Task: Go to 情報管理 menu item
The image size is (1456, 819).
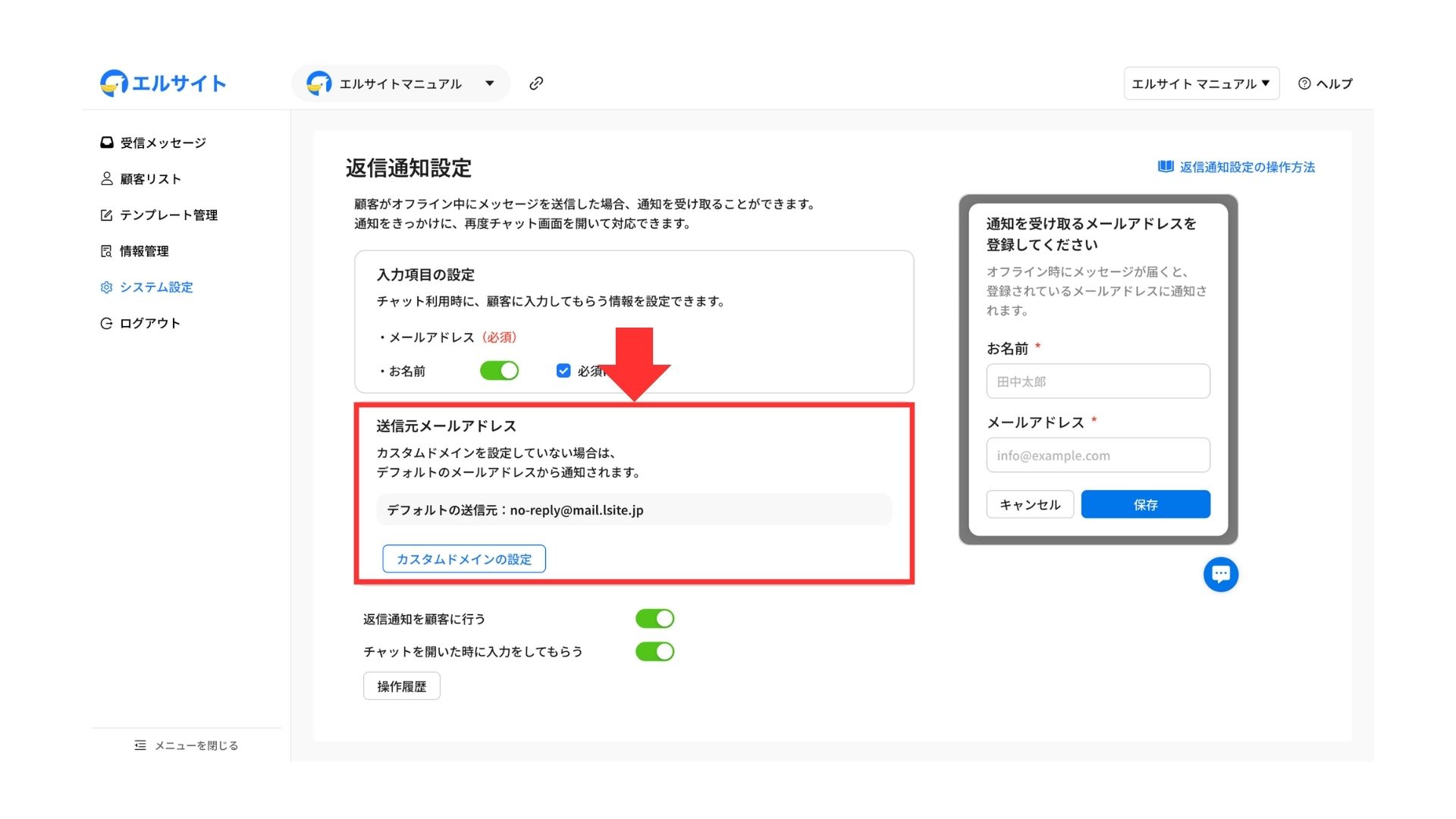Action: 144,251
